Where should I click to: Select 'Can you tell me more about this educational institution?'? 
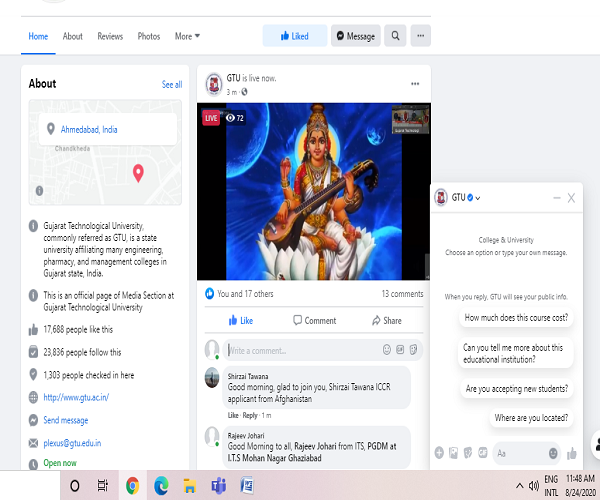point(515,353)
